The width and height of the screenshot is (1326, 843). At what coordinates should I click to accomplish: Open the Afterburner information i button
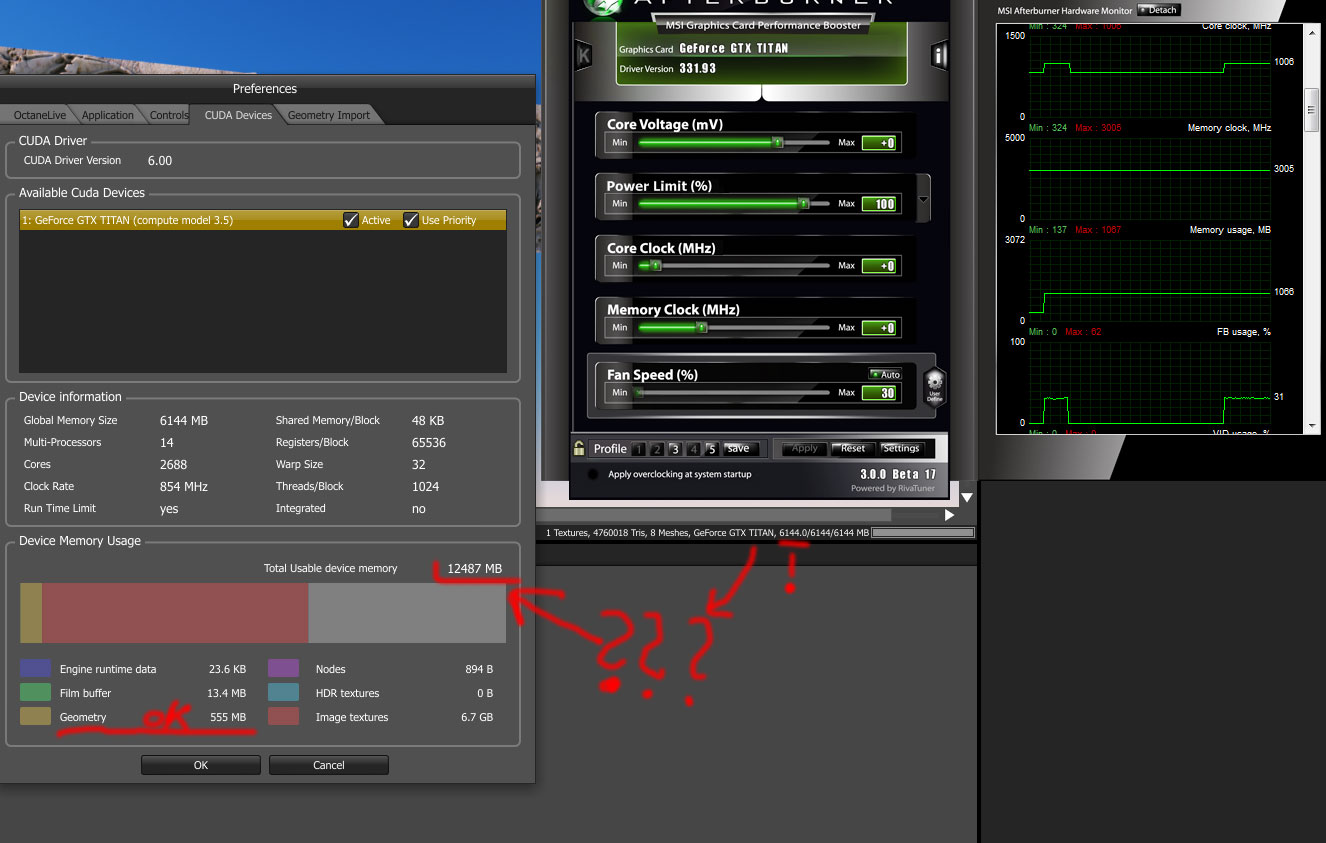point(939,55)
